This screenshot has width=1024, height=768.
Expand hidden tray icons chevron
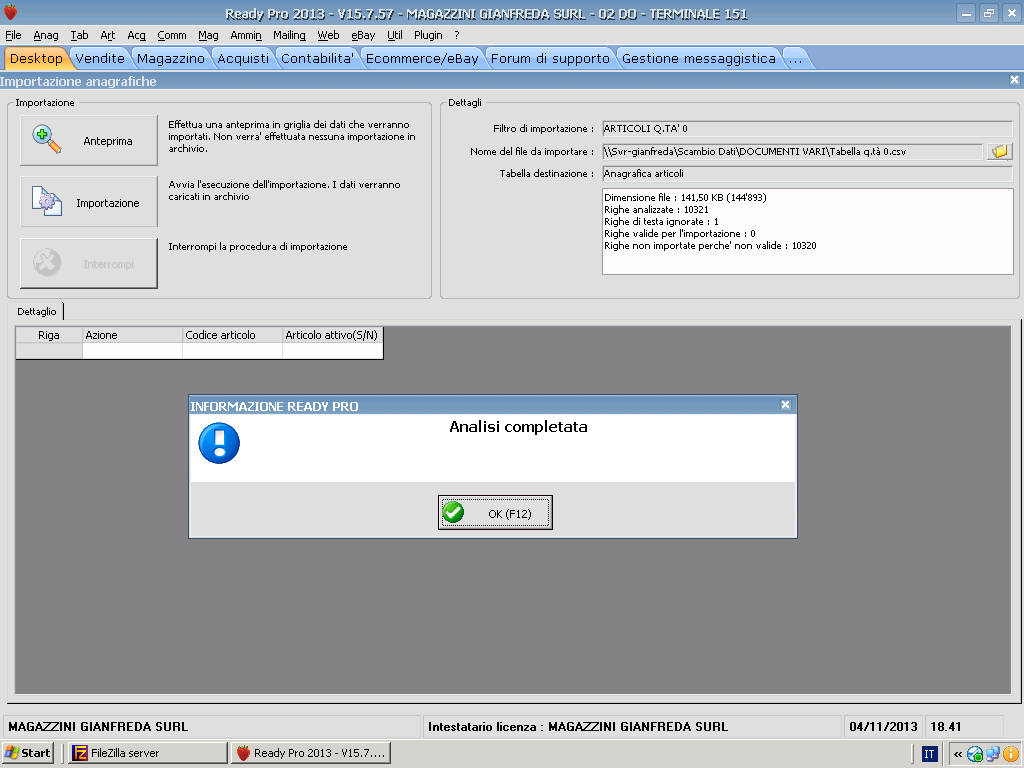958,754
